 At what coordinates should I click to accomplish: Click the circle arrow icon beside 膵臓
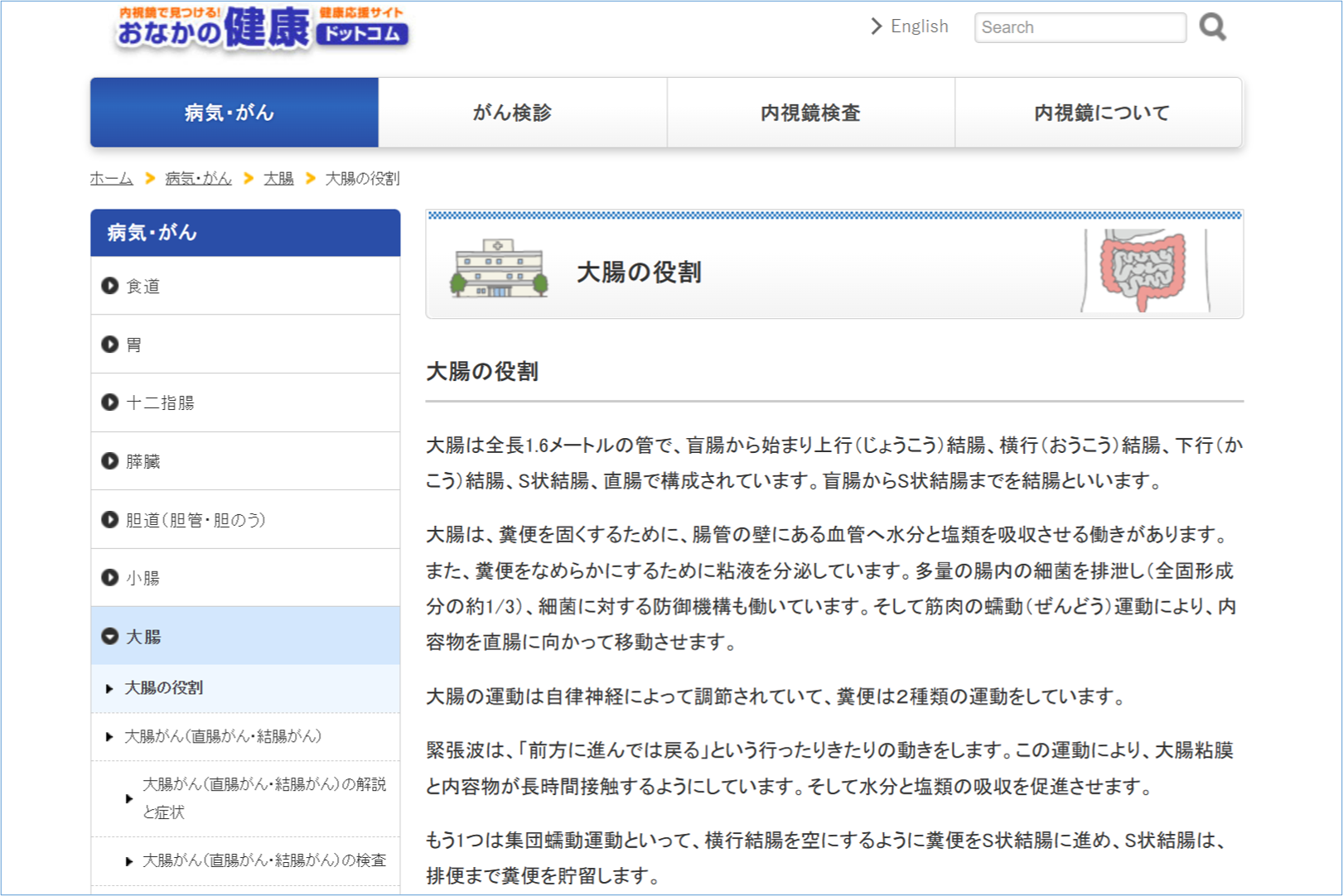[x=110, y=461]
